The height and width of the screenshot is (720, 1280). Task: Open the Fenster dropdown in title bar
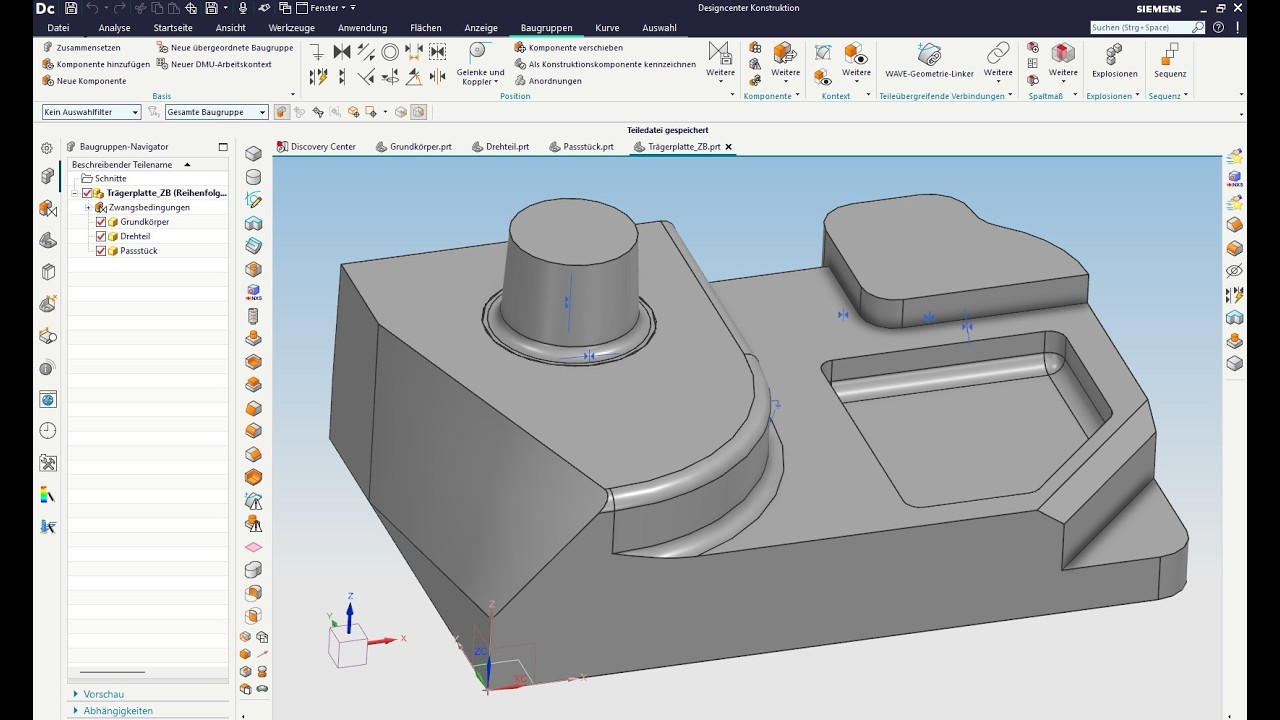point(326,8)
